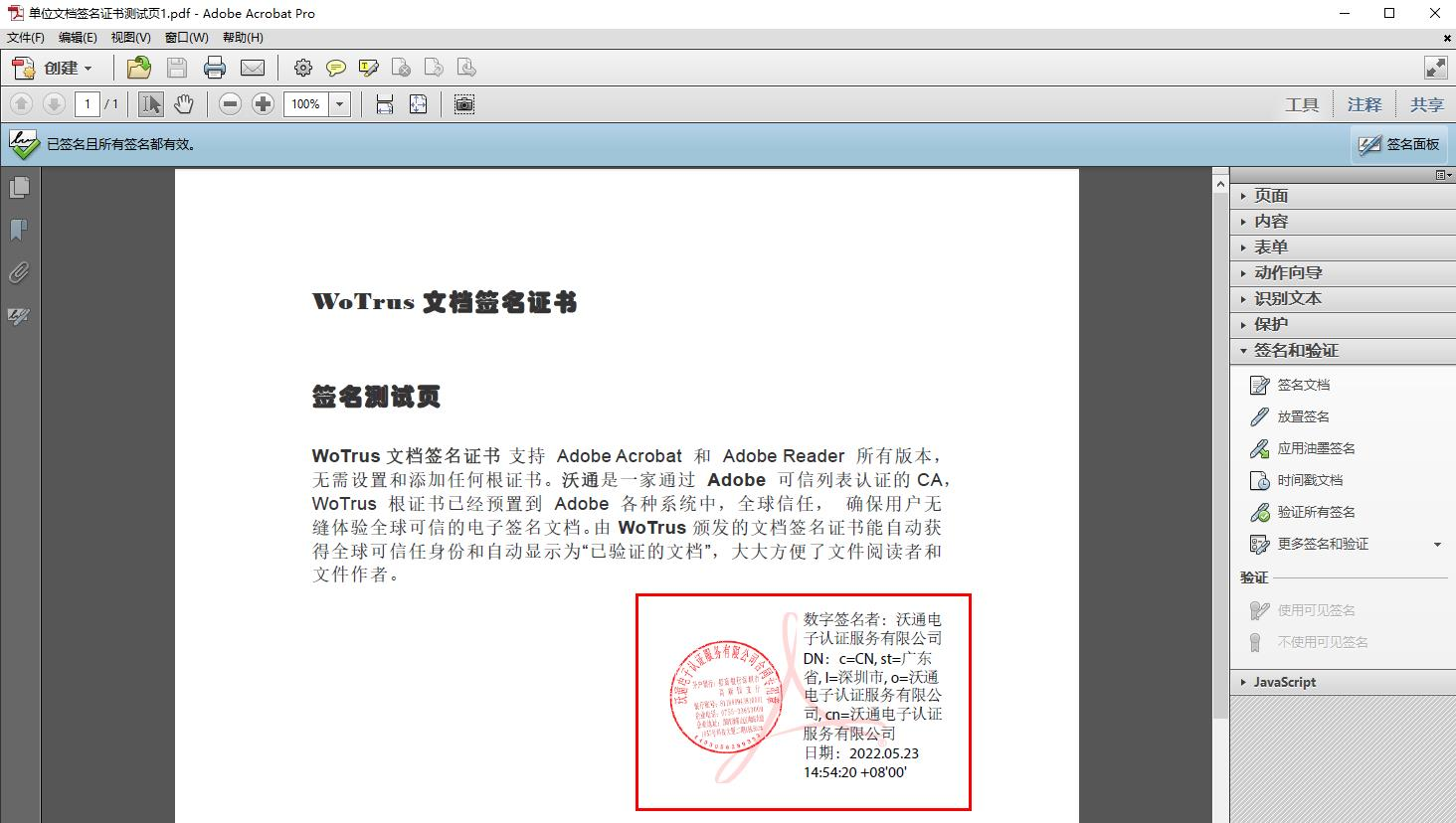Image resolution: width=1456 pixels, height=823 pixels.
Task: Click the zoom in plus button
Action: point(263,104)
